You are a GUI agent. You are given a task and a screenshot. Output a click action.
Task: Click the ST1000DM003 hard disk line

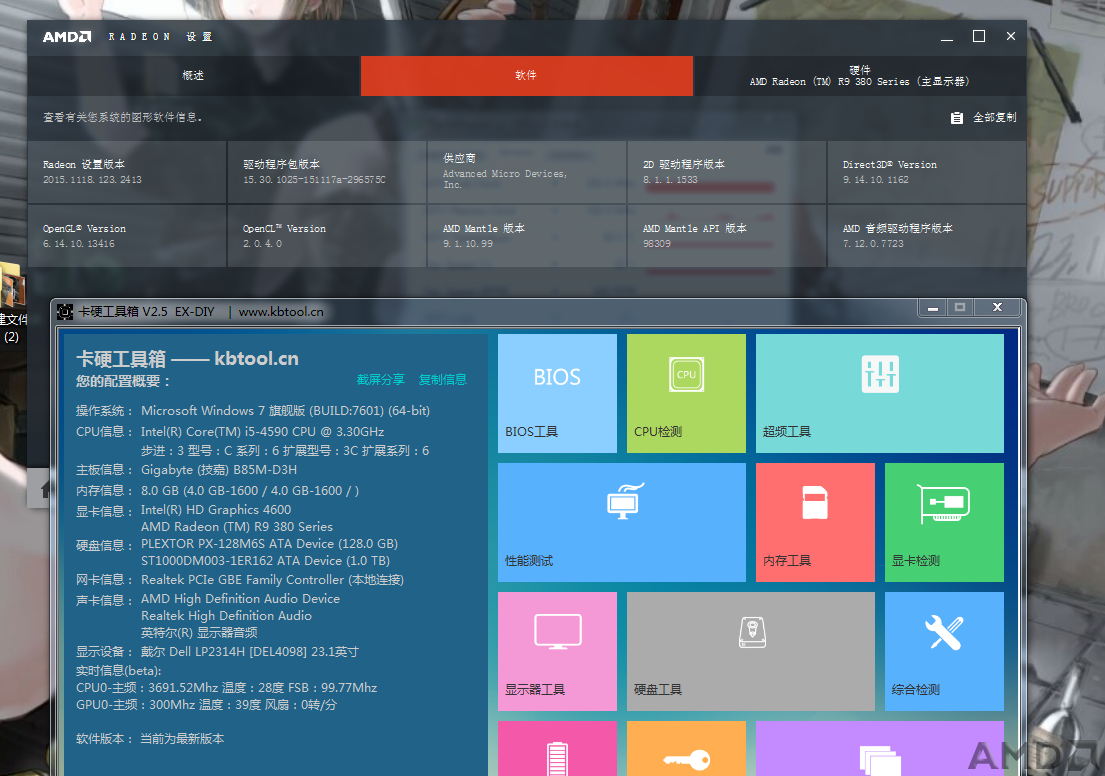[265, 560]
